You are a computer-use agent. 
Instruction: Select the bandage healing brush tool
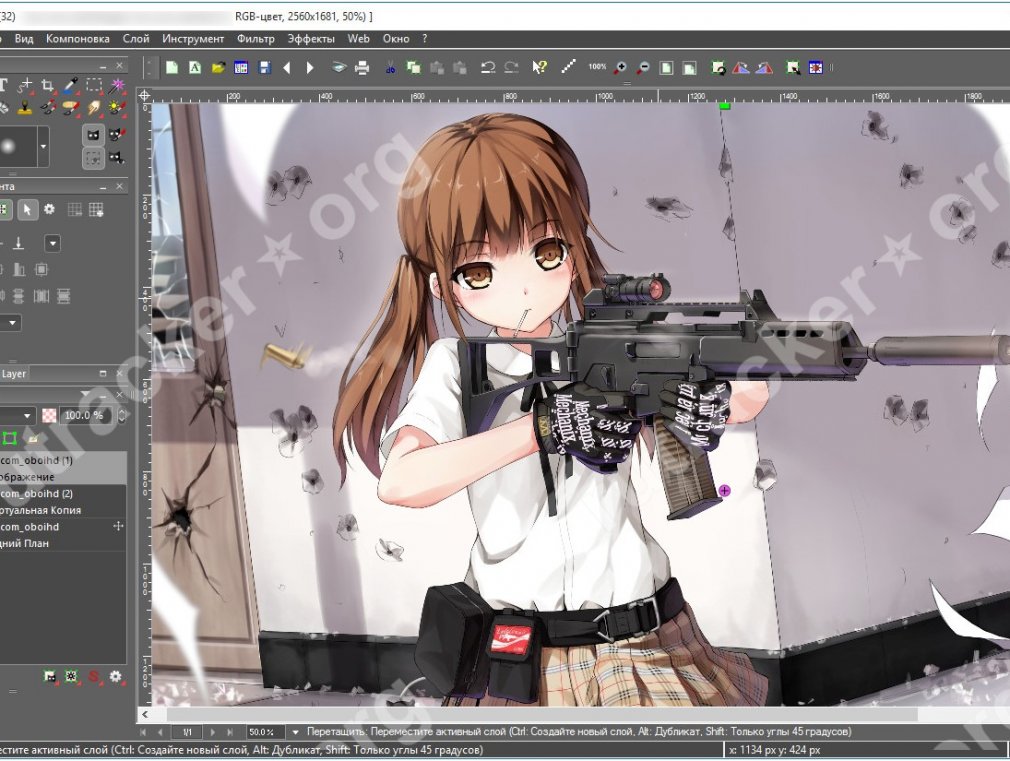(70, 108)
